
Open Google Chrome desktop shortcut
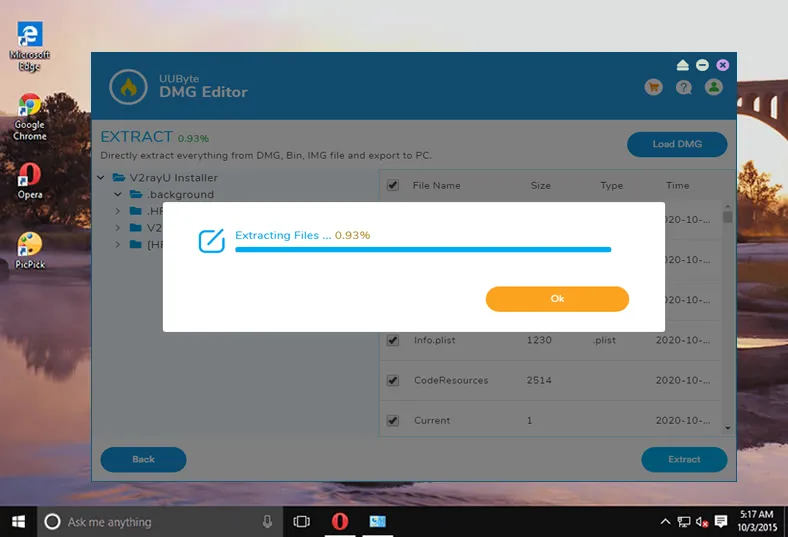(x=30, y=117)
